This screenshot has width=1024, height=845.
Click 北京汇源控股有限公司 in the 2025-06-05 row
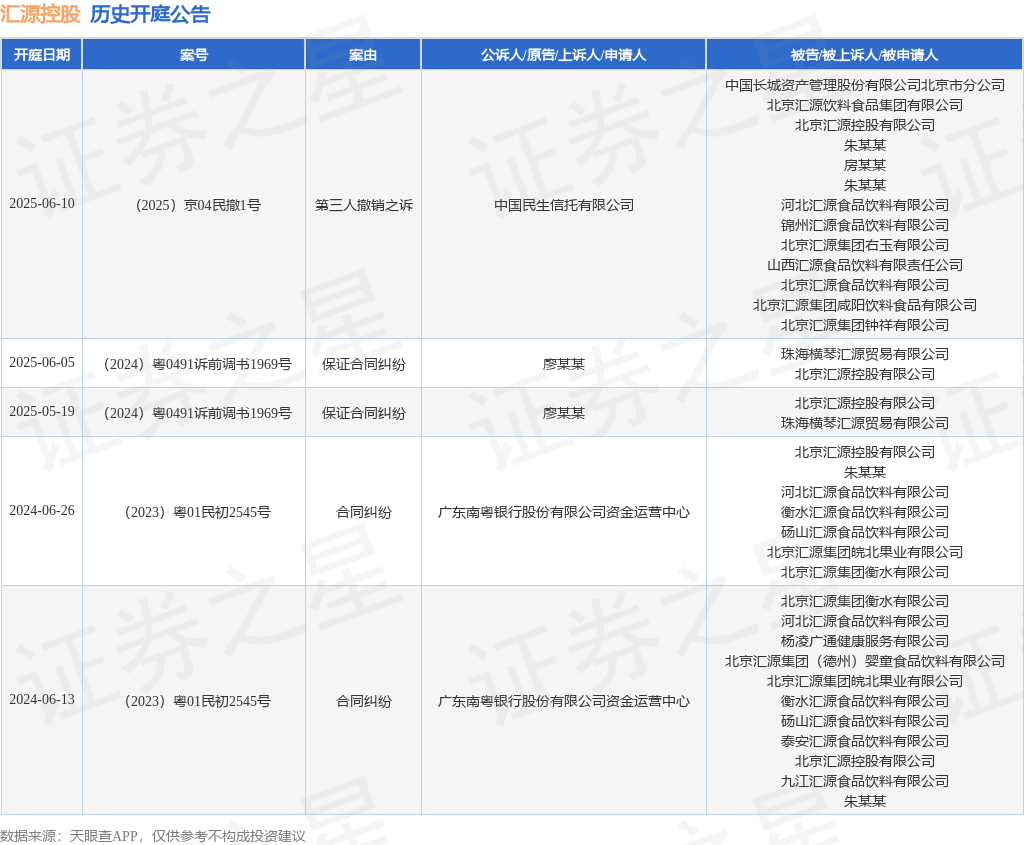pyautogui.click(x=865, y=374)
